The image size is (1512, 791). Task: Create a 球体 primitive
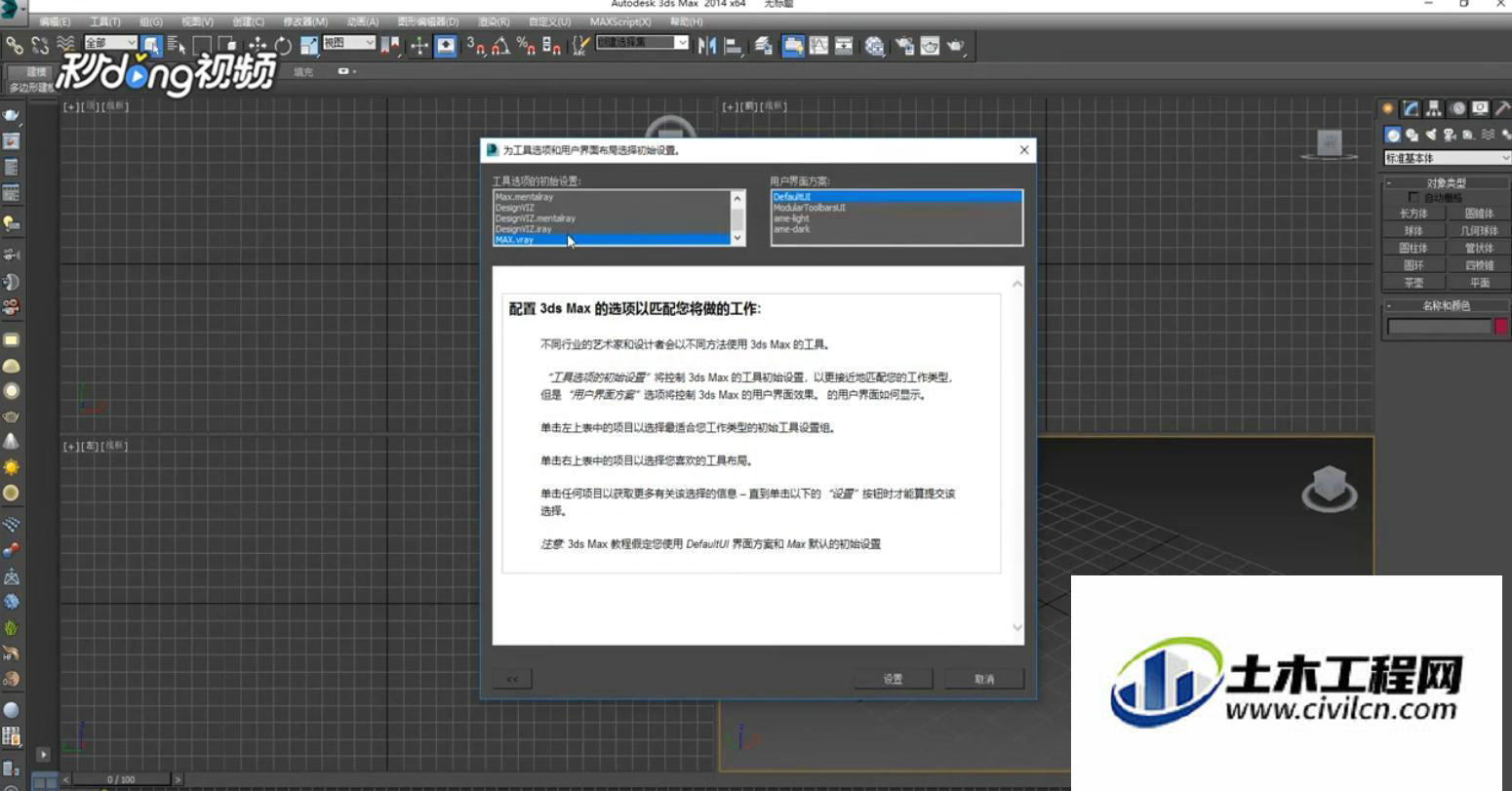tap(1413, 231)
